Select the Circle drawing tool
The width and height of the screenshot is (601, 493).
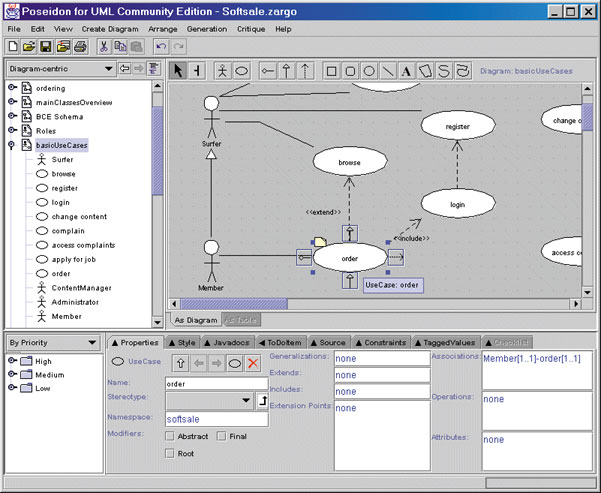[369, 71]
